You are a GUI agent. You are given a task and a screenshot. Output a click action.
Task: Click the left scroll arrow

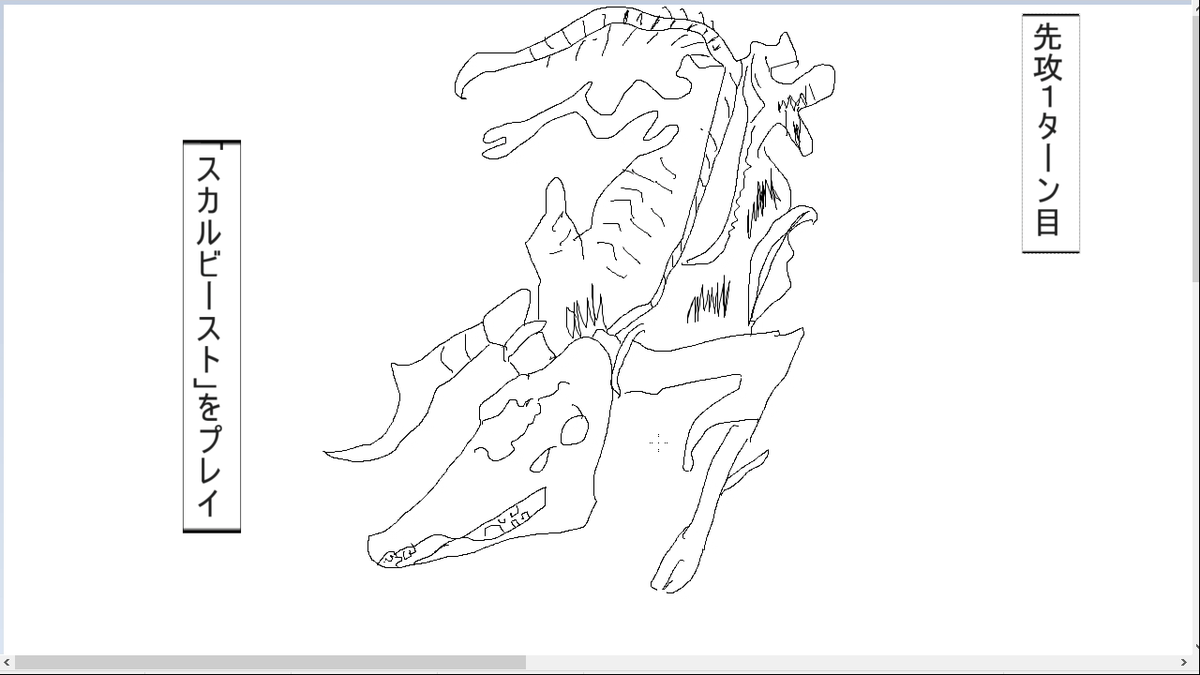click(7, 662)
